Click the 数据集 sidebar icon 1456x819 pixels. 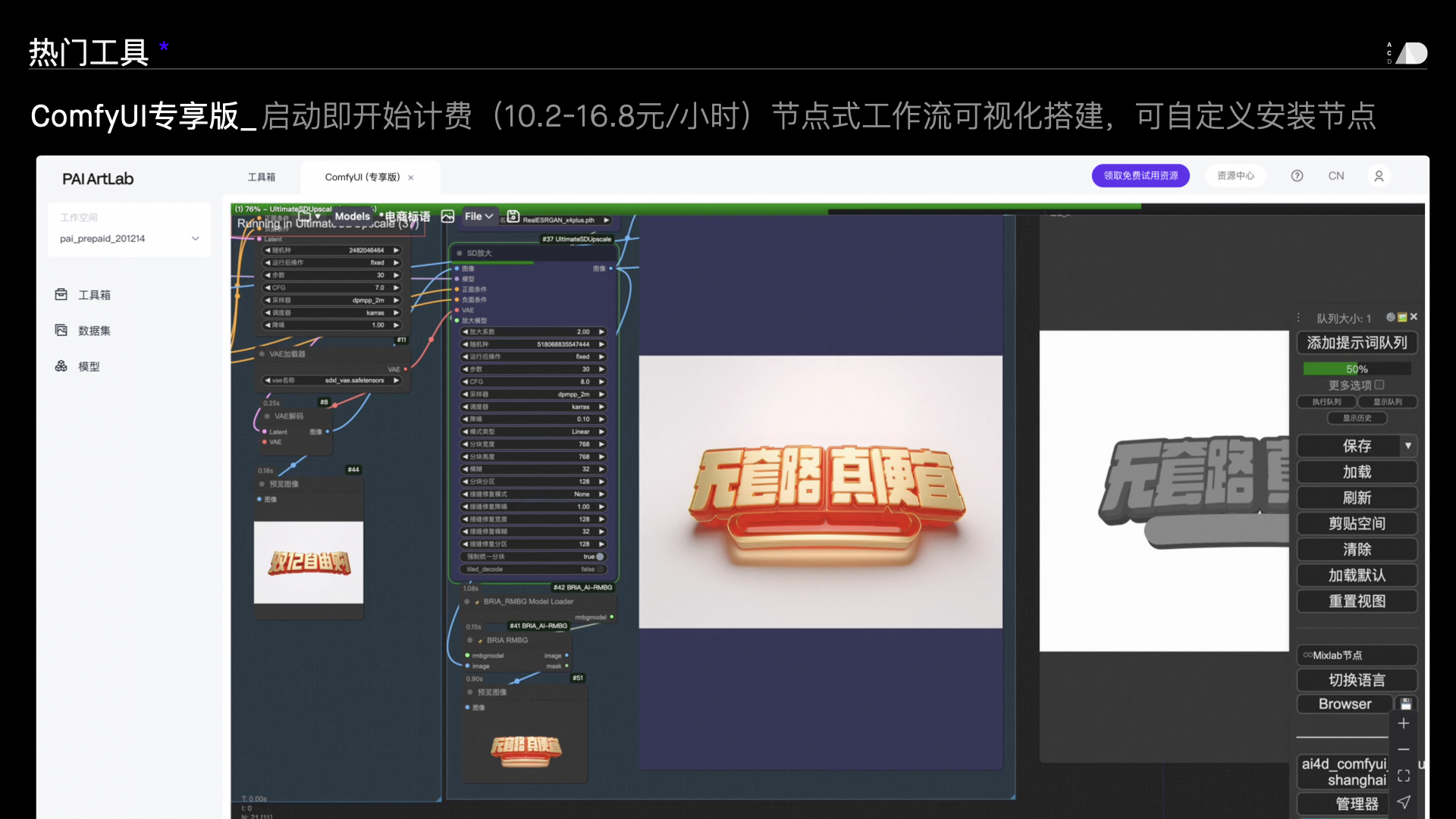[61, 330]
